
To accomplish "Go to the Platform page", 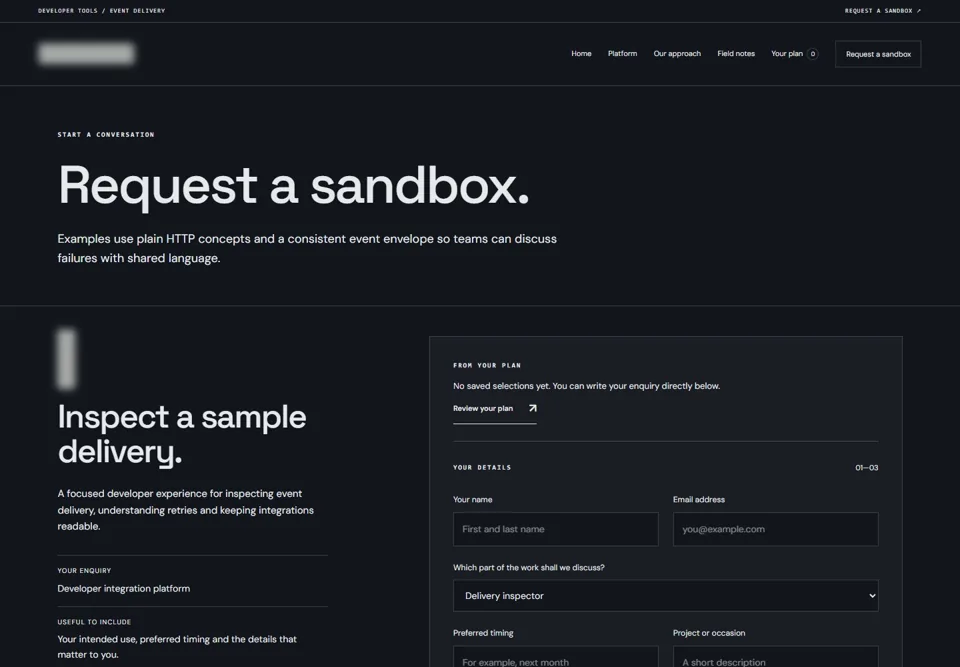I will [622, 54].
